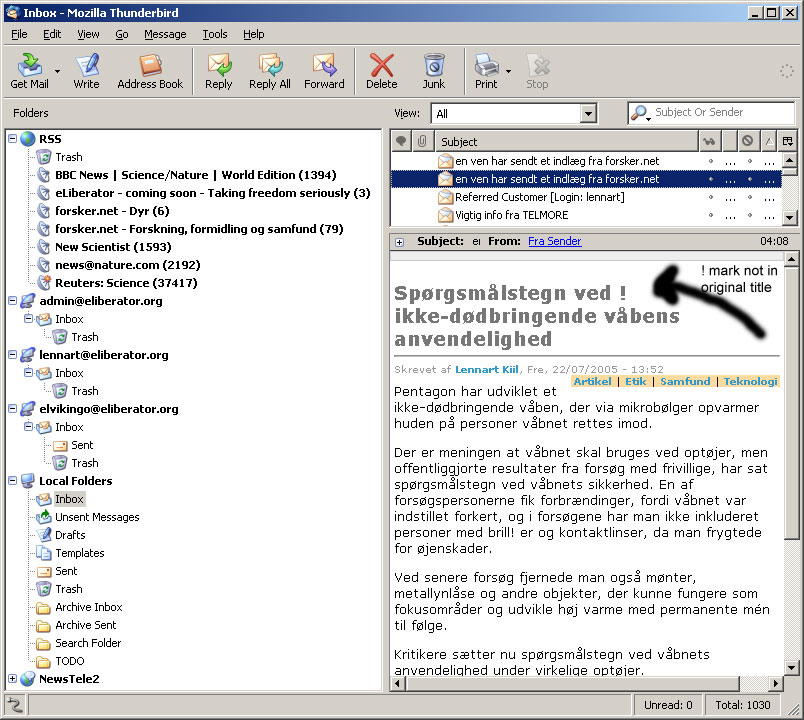
Task: Toggle the thread column header in message list
Action: click(401, 141)
